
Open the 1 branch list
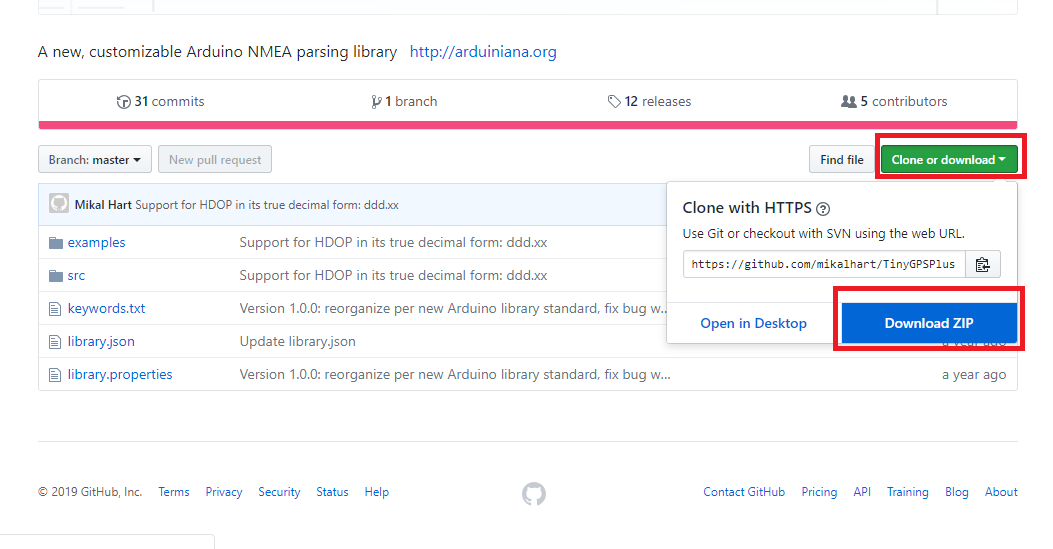(404, 101)
